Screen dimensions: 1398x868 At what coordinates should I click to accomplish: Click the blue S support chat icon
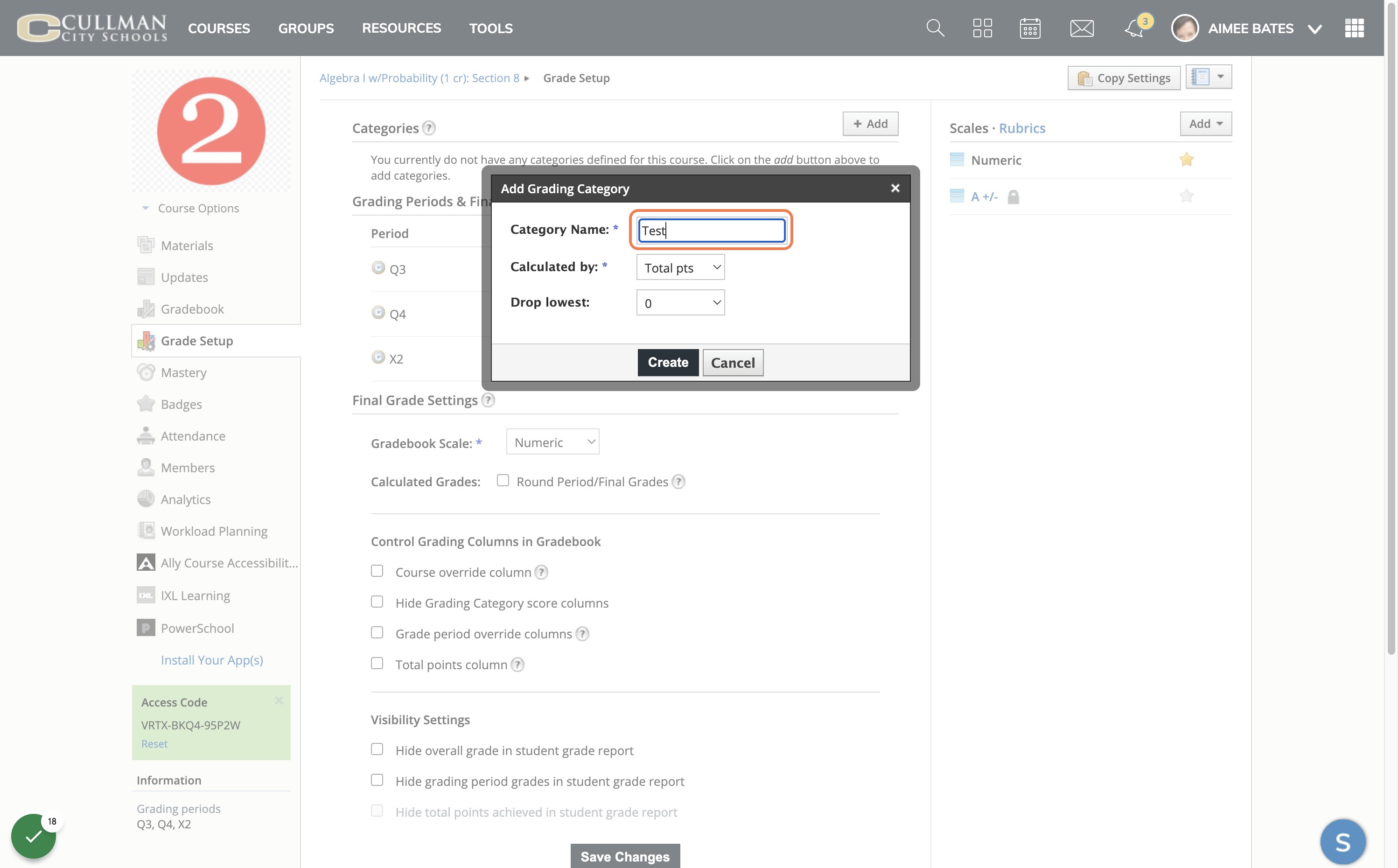pos(1343,842)
